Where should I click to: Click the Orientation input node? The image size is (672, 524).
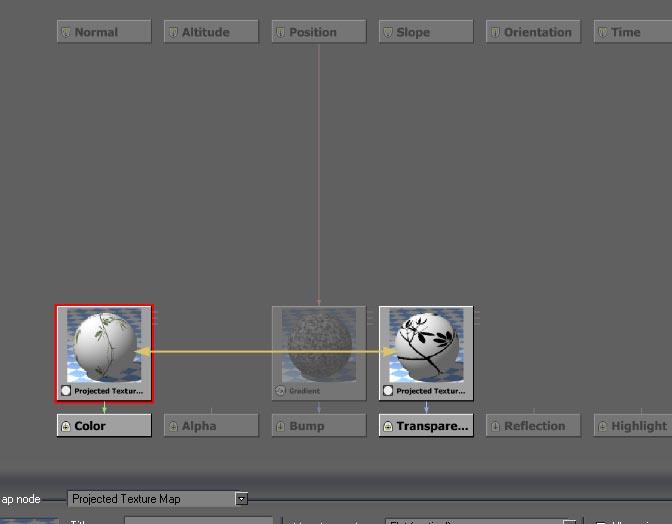click(534, 32)
